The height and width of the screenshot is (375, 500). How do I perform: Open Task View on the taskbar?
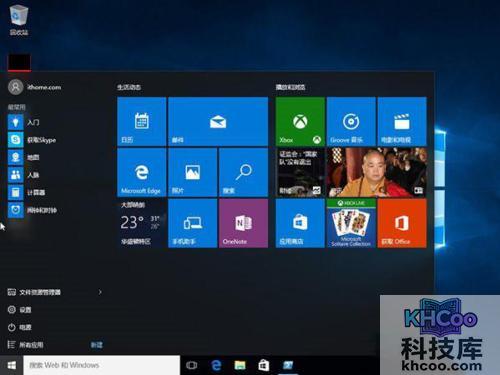pyautogui.click(x=192, y=366)
